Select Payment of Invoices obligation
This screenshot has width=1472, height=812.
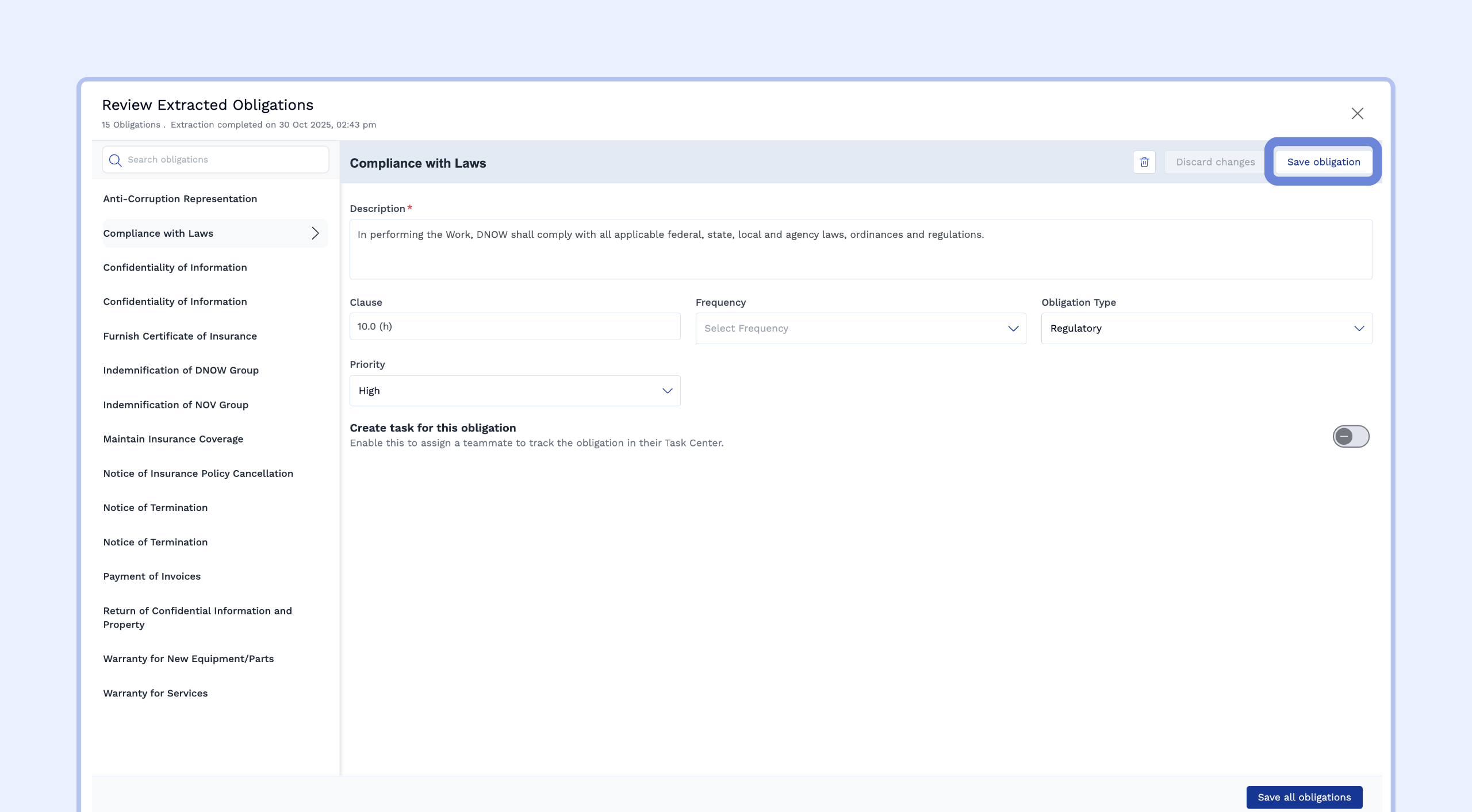click(152, 576)
